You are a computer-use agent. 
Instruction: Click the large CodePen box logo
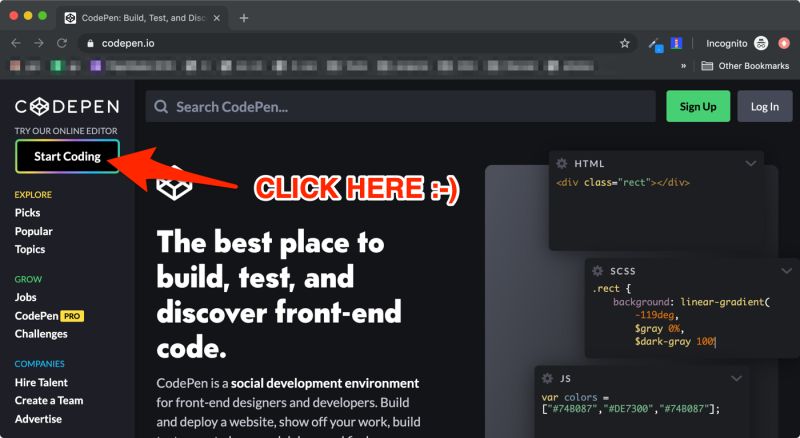coord(174,185)
